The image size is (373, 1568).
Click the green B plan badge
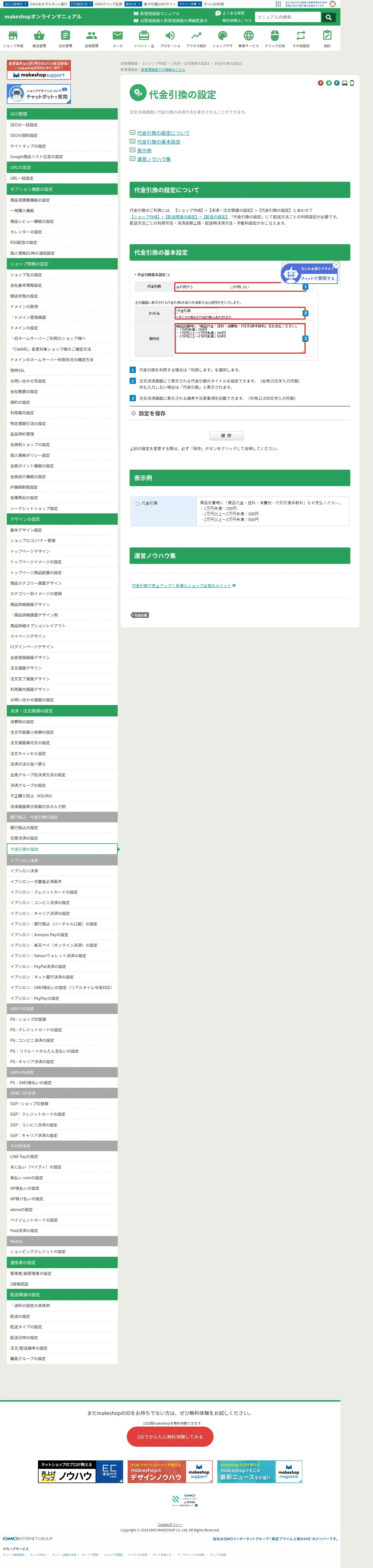(328, 83)
